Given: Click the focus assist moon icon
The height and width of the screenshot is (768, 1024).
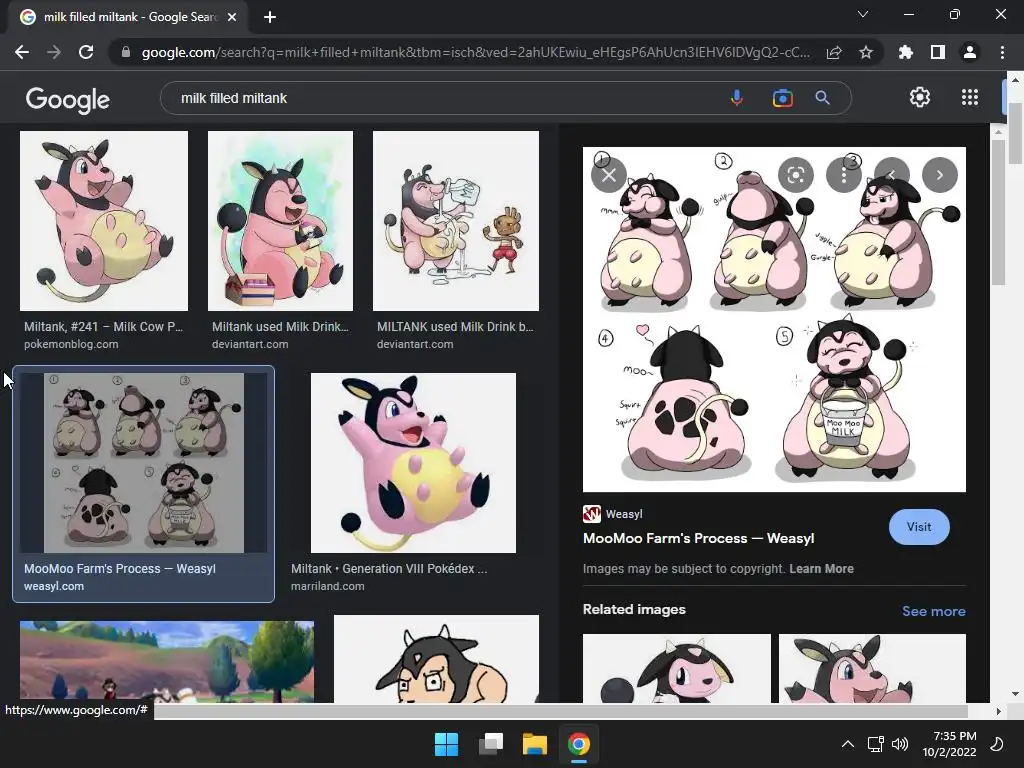Looking at the screenshot, I should (x=997, y=744).
